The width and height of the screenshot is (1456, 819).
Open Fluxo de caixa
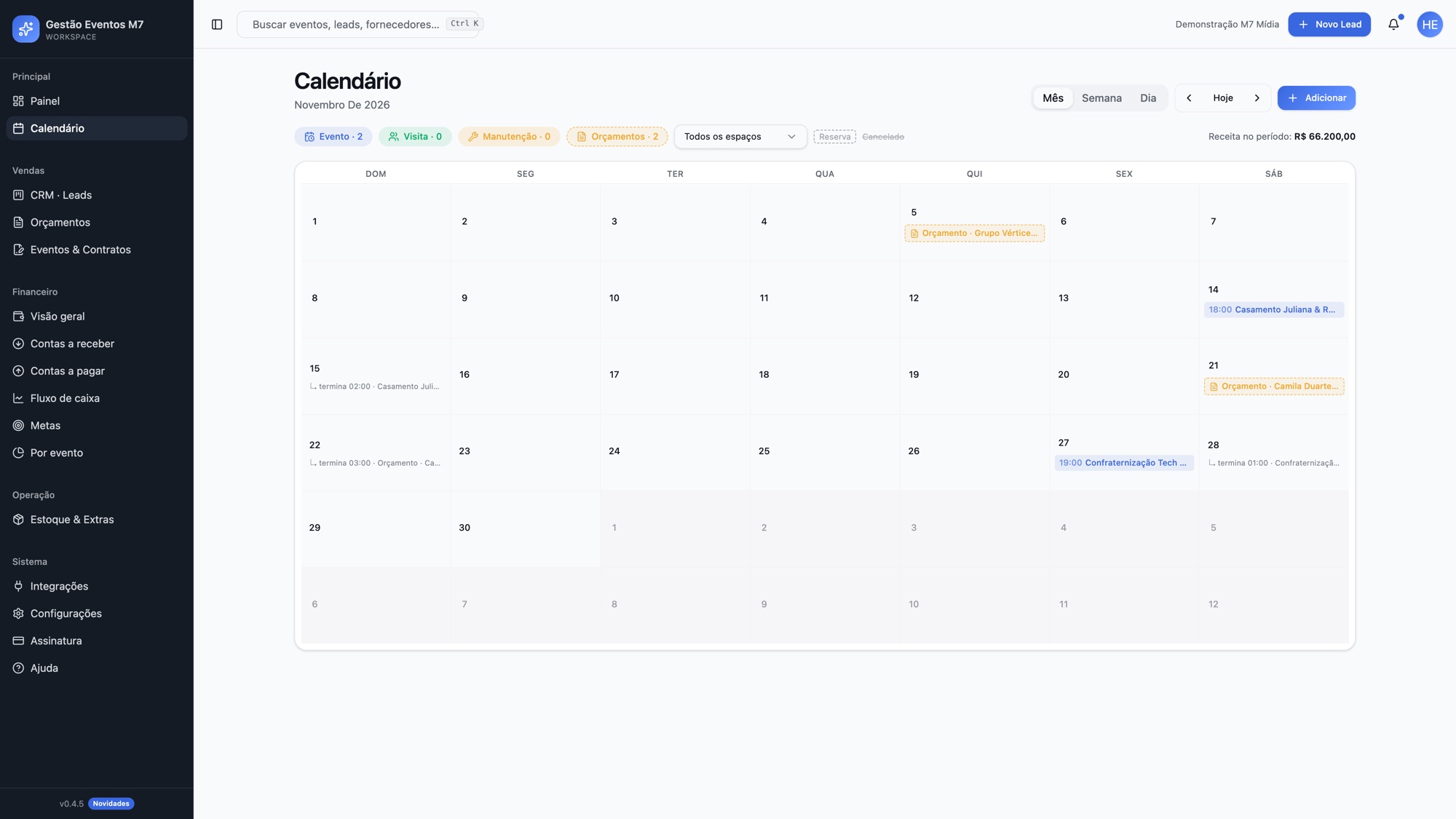[97, 398]
